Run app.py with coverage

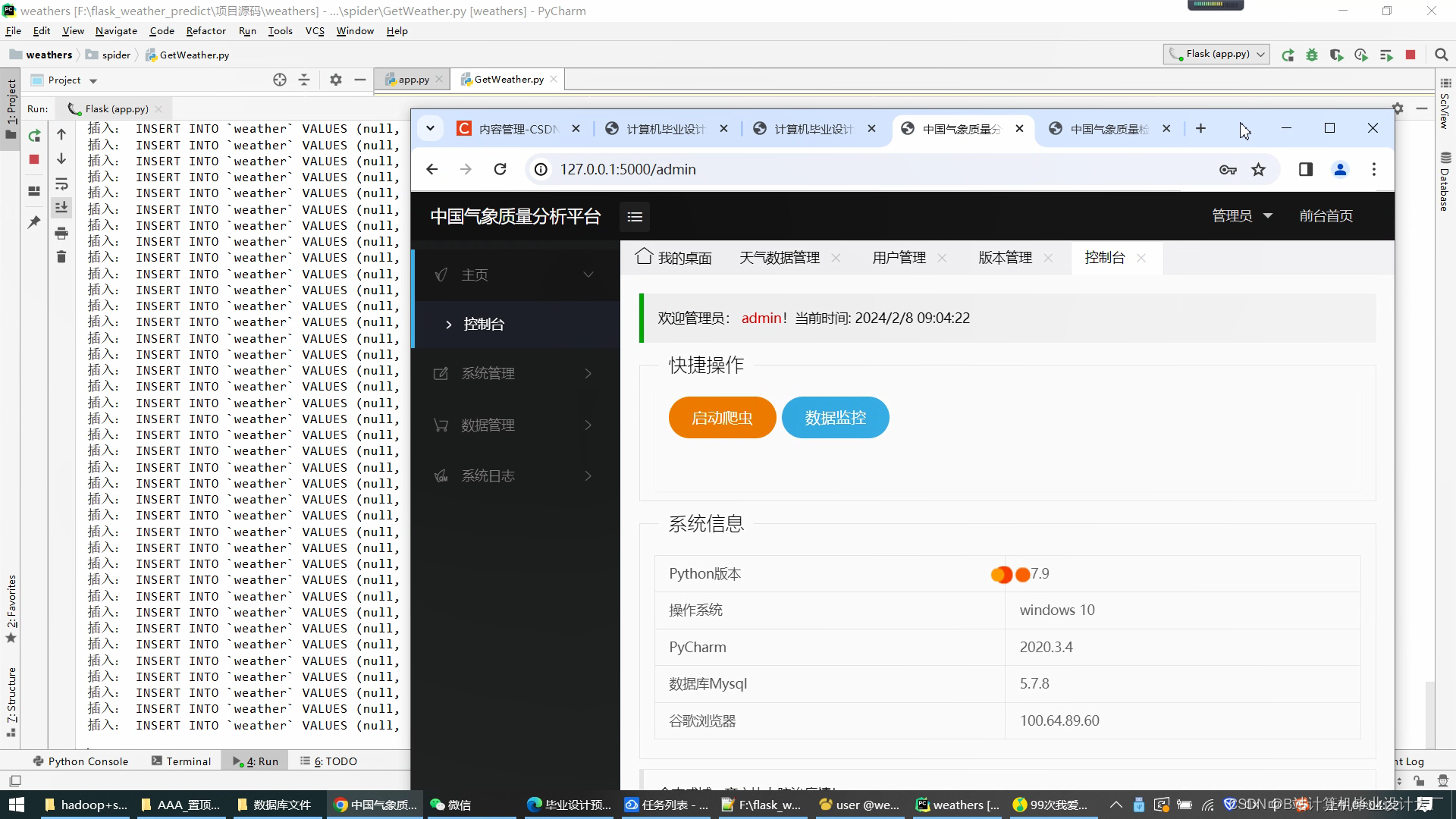[1337, 54]
